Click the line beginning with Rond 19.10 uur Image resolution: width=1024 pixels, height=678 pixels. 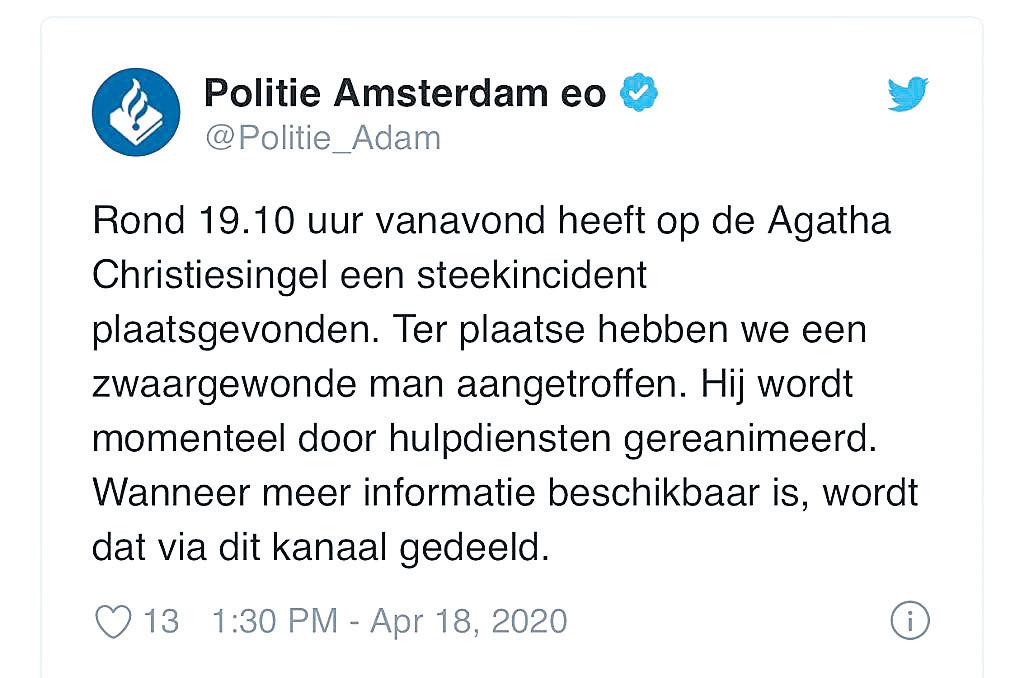(x=491, y=222)
